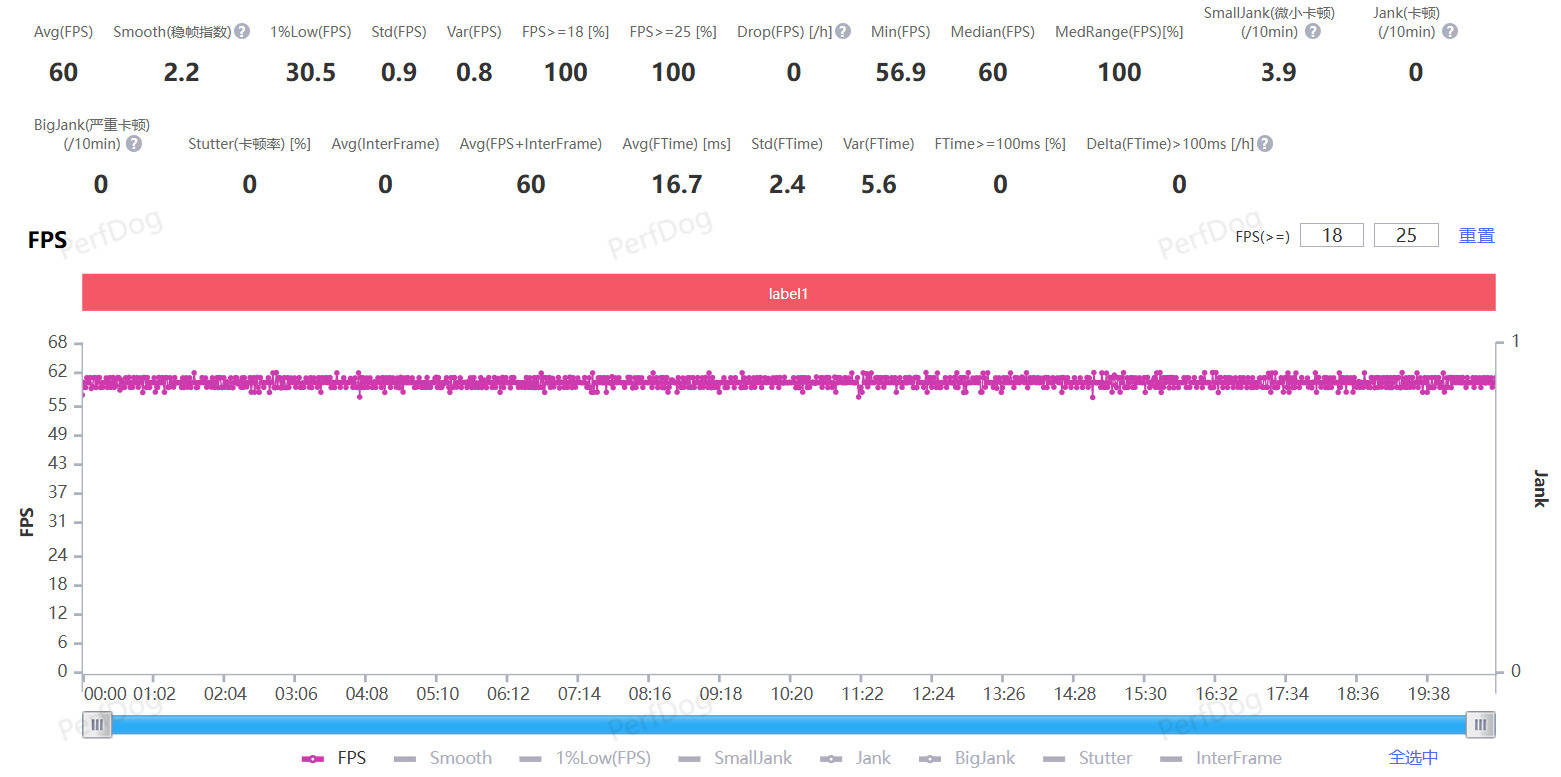Click FPS threshold field showing 18

tap(1331, 236)
